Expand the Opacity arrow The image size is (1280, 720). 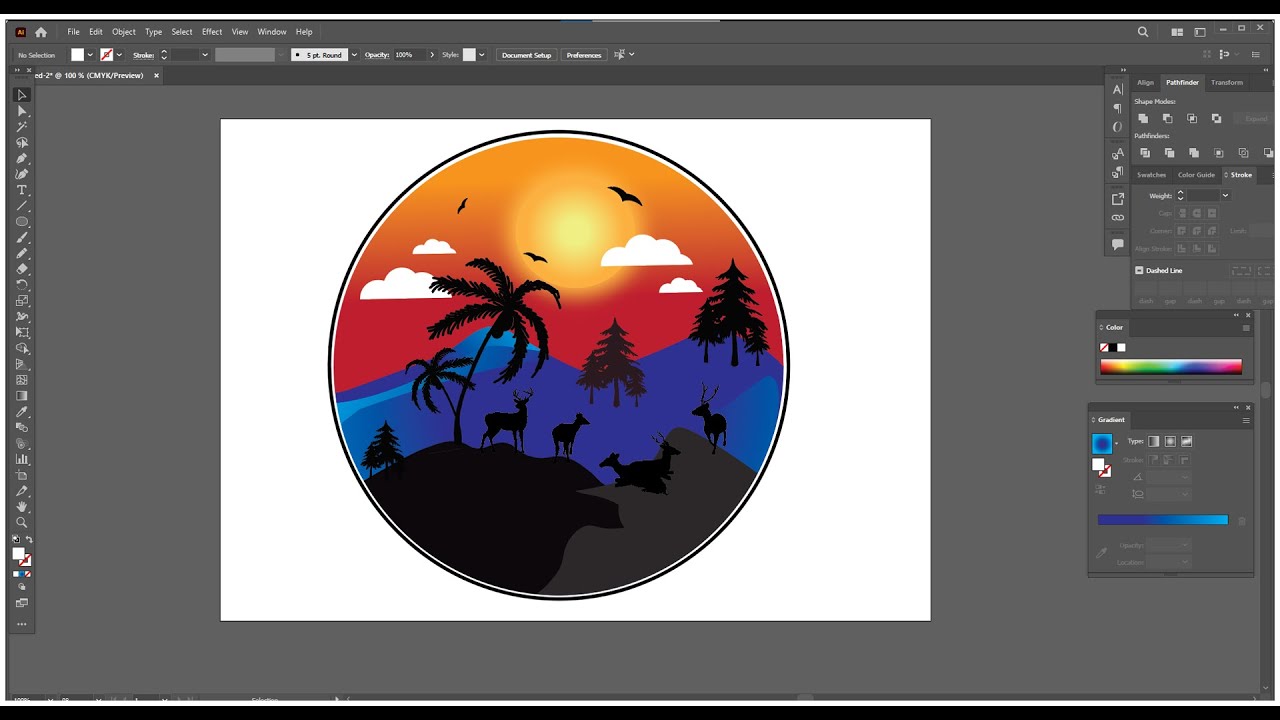tap(431, 55)
